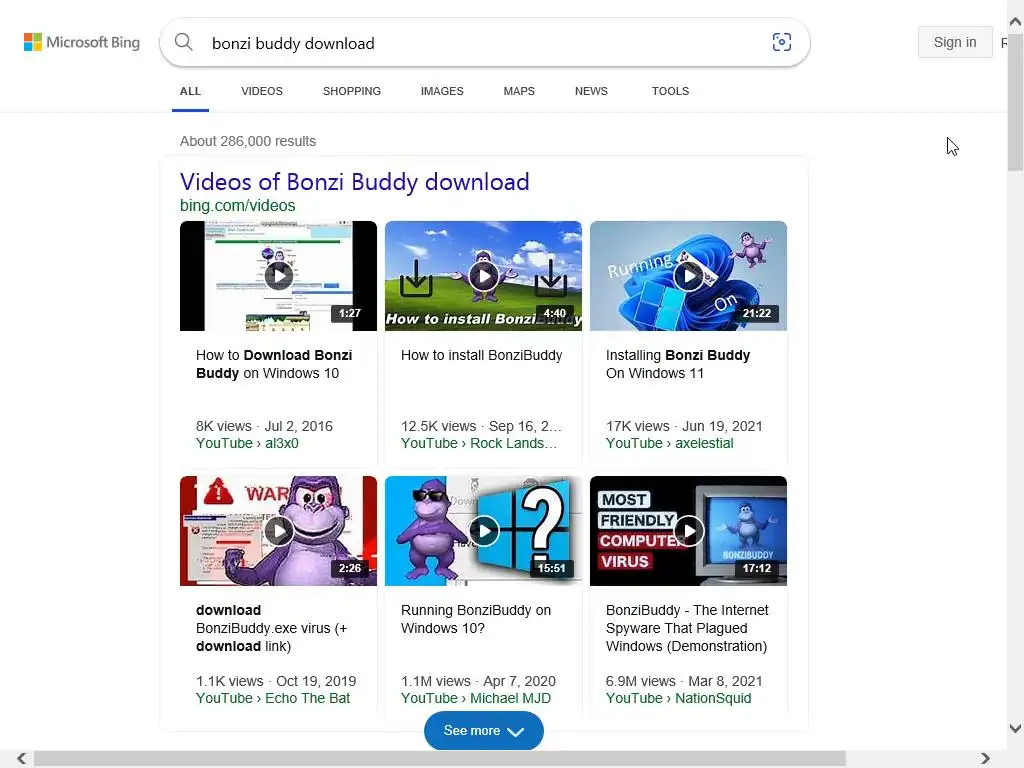Image resolution: width=1024 pixels, height=768 pixels.
Task: Click '1.1K views · Oct 19, 2019' text
Action: 276,681
